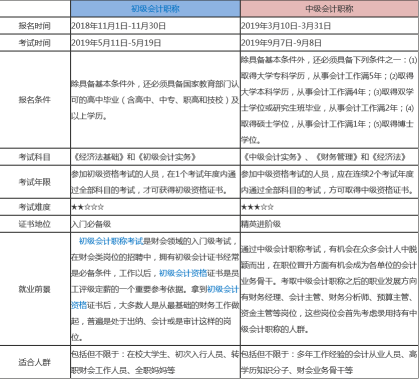Click the 考试难度 row label
This screenshot has width=420, height=380.
35,207
